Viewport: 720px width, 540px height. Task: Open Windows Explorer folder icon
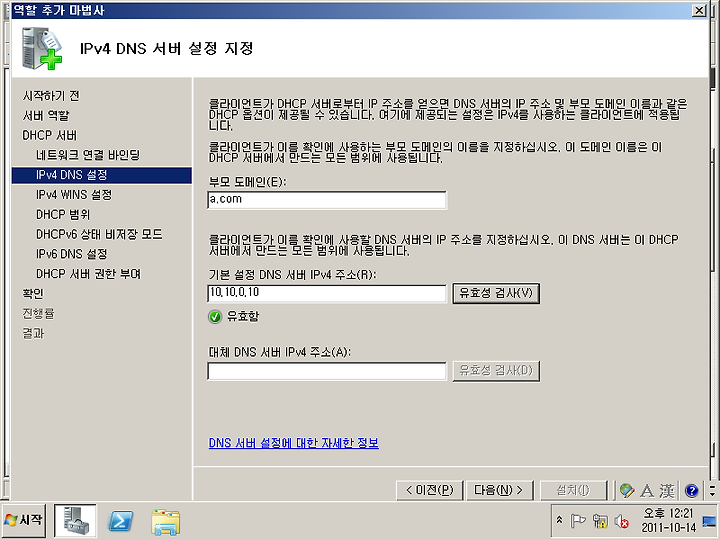165,522
